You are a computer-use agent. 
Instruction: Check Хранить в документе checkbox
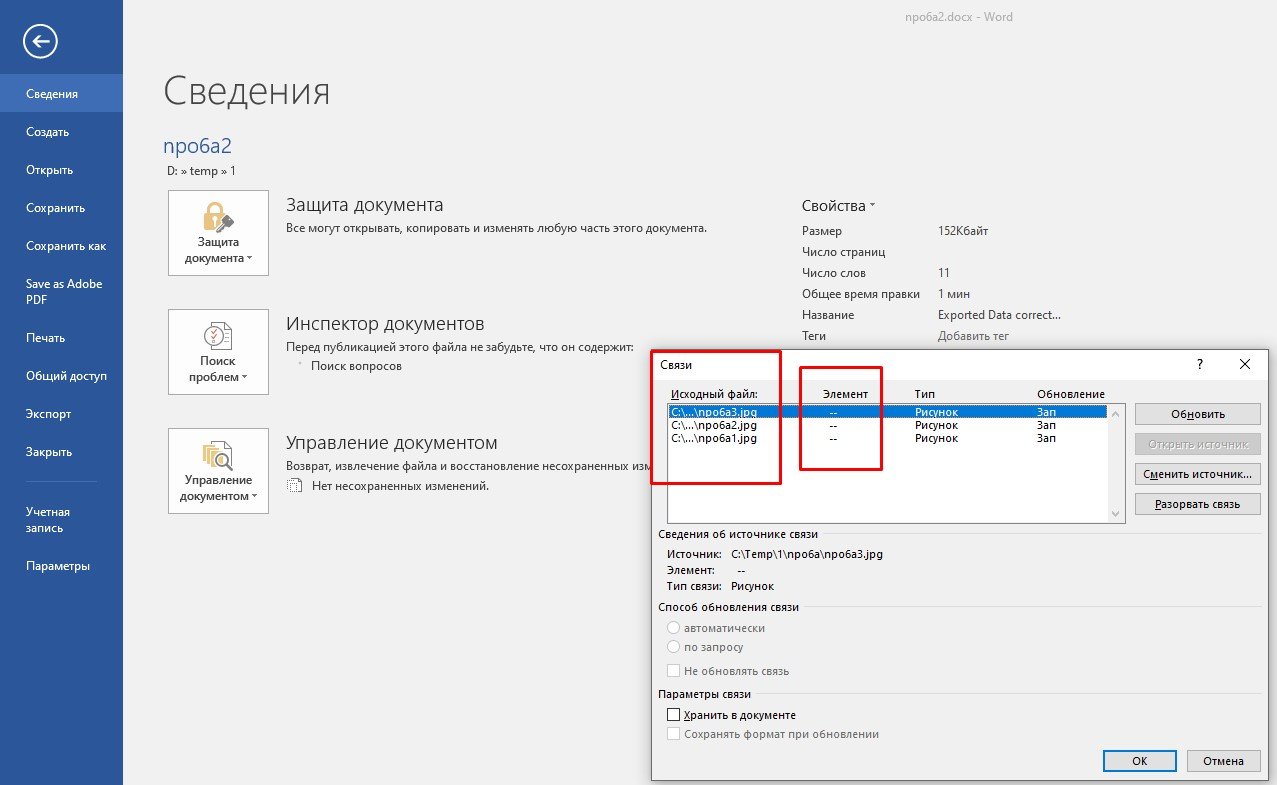point(674,715)
